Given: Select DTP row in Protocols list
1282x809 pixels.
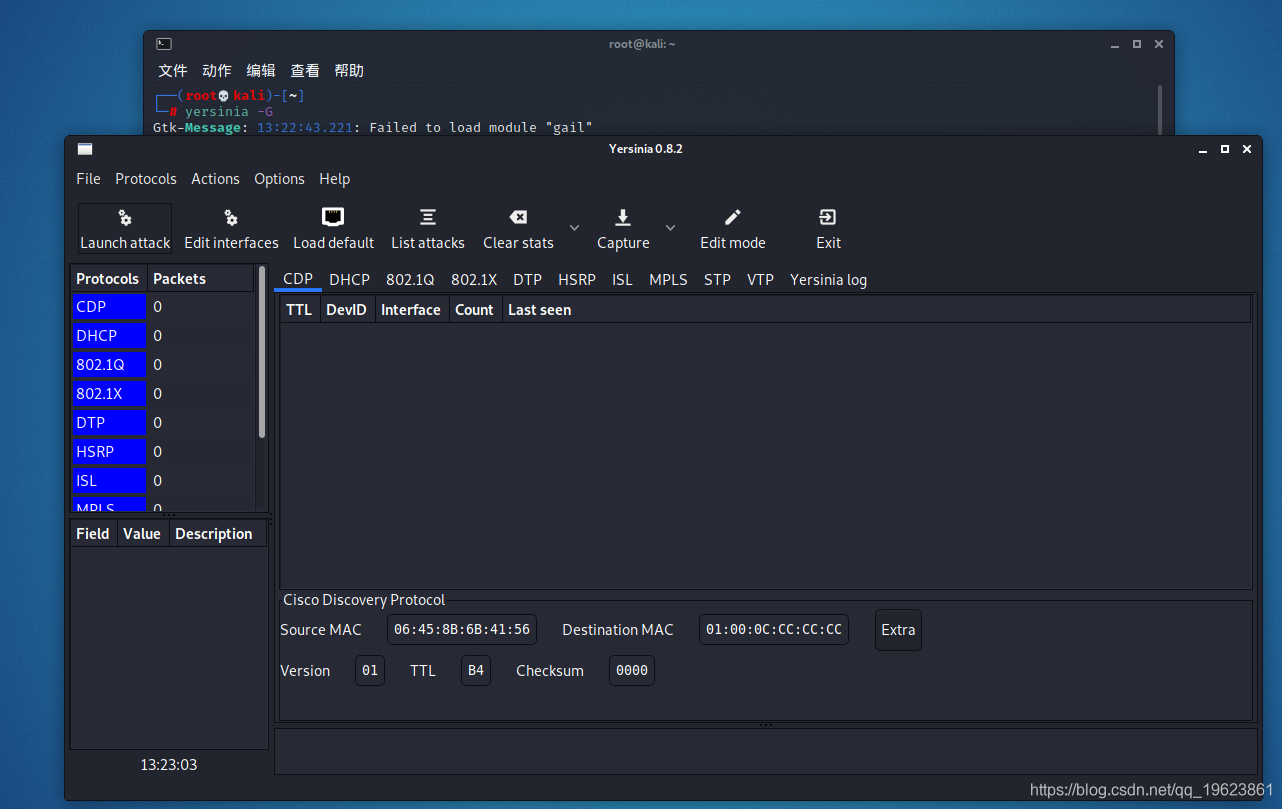Looking at the screenshot, I should click(163, 423).
